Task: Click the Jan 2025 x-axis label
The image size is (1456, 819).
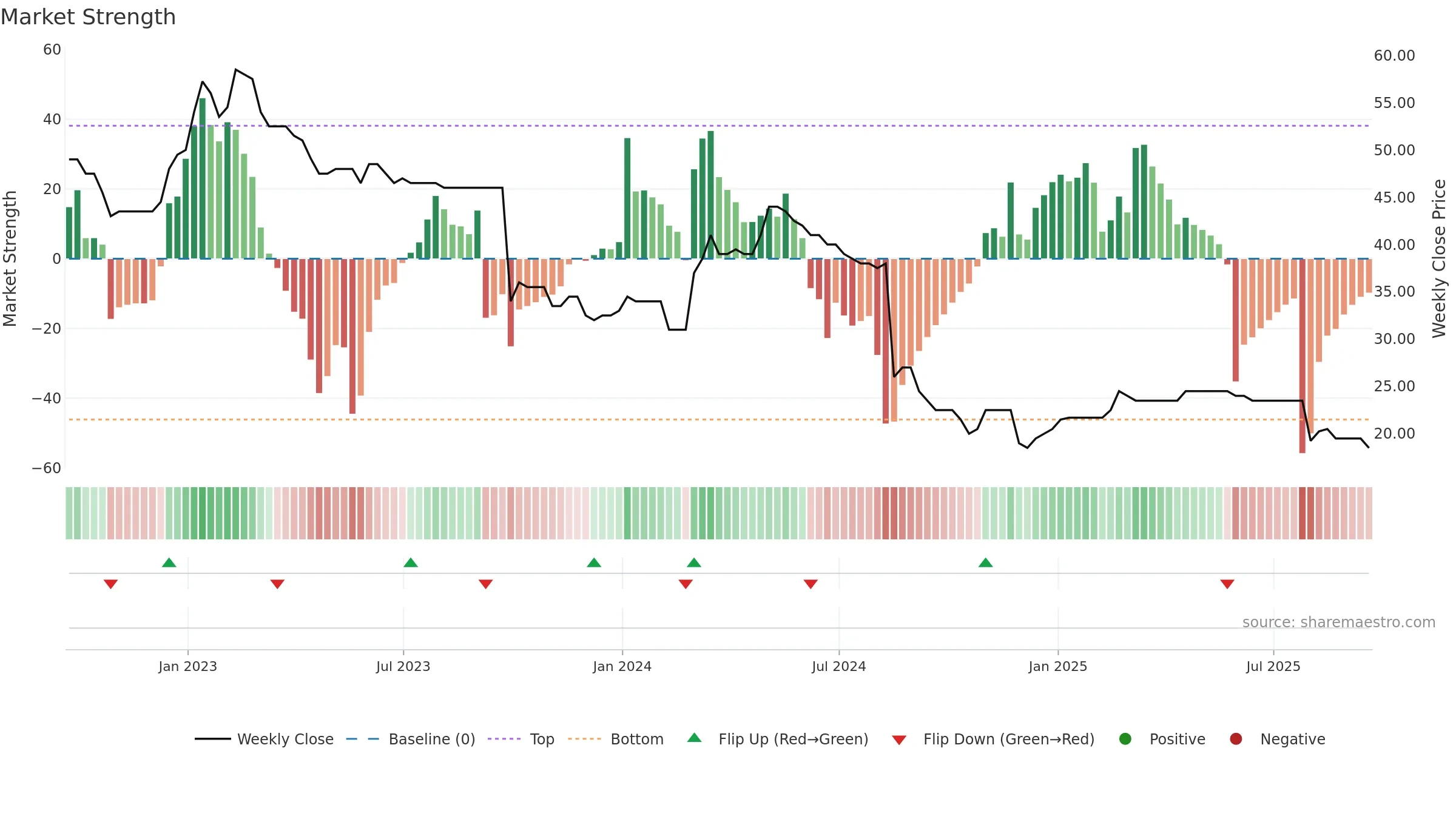Action: pos(1058,666)
